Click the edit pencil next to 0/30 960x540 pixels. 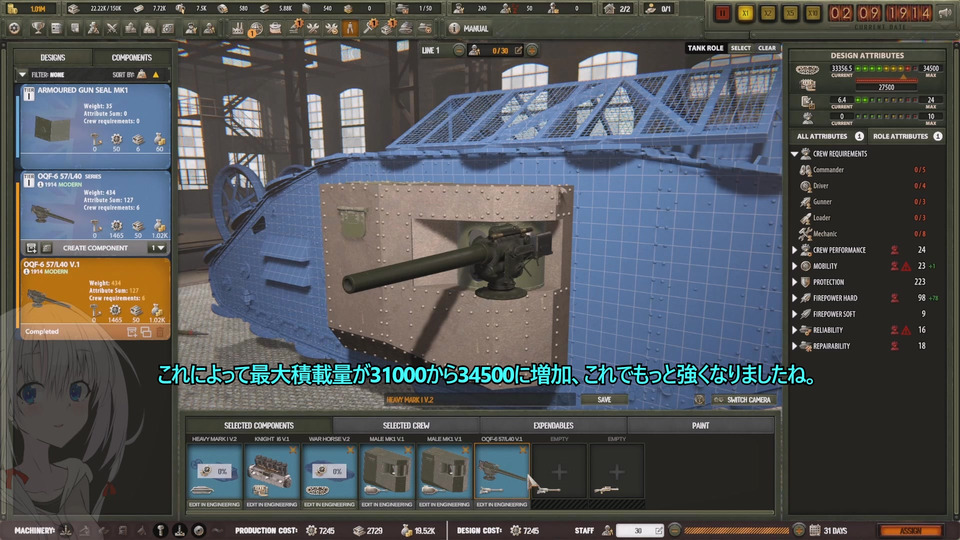[x=519, y=50]
